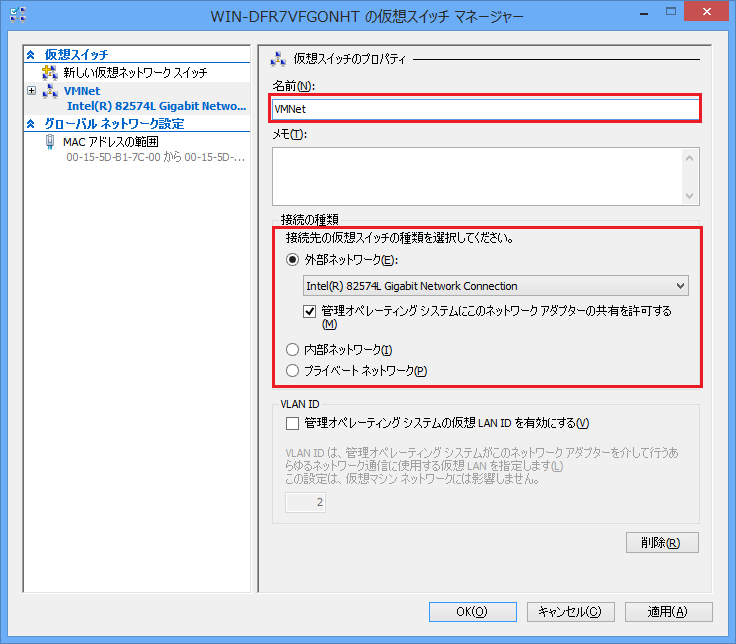736x644 pixels.
Task: Click the Intel(R) 82574L Gigabit text under VMNet
Action: click(x=156, y=106)
